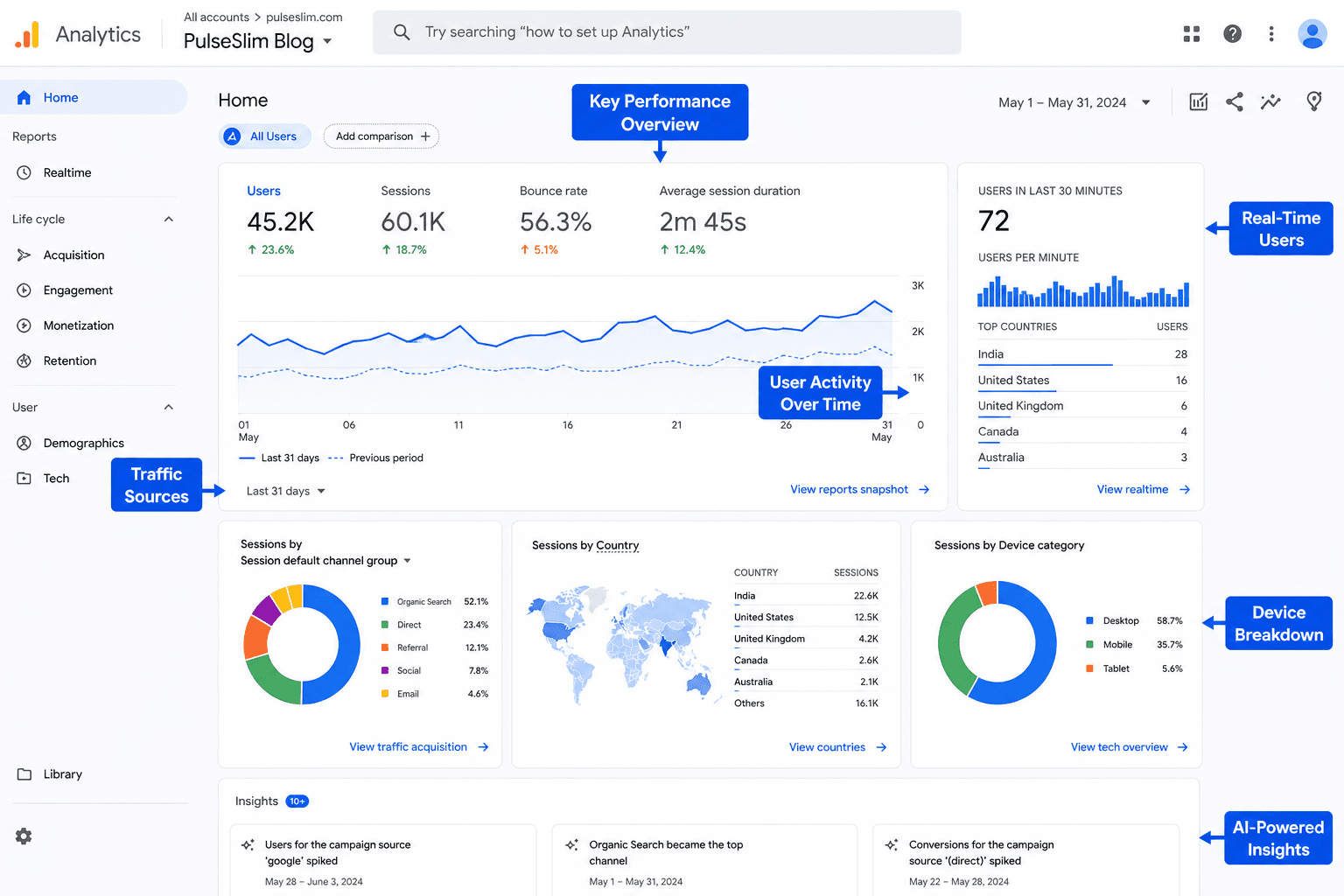Open the Help question mark icon

pos(1232,34)
